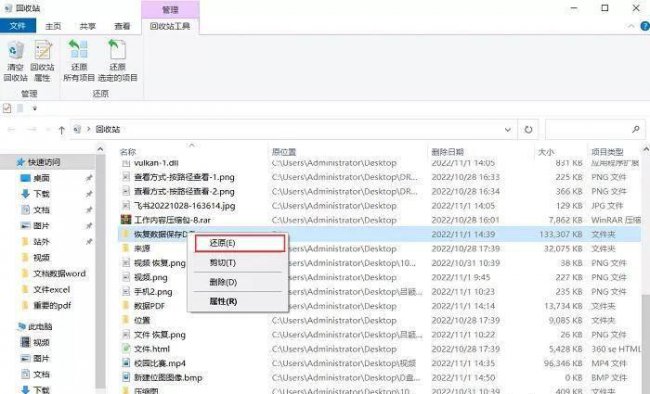Select the 来源 folder icon
The image size is (650, 394).
click(x=126, y=248)
